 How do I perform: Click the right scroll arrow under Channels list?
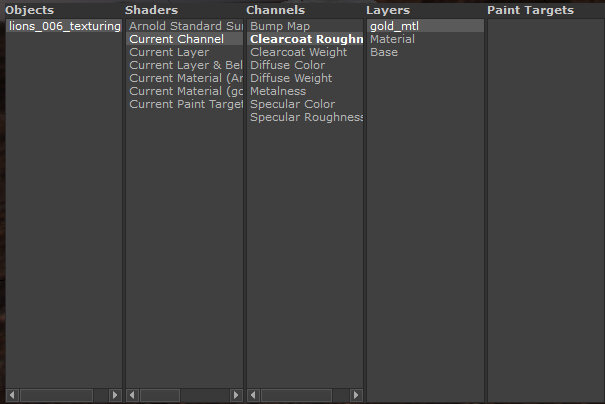pyautogui.click(x=356, y=396)
